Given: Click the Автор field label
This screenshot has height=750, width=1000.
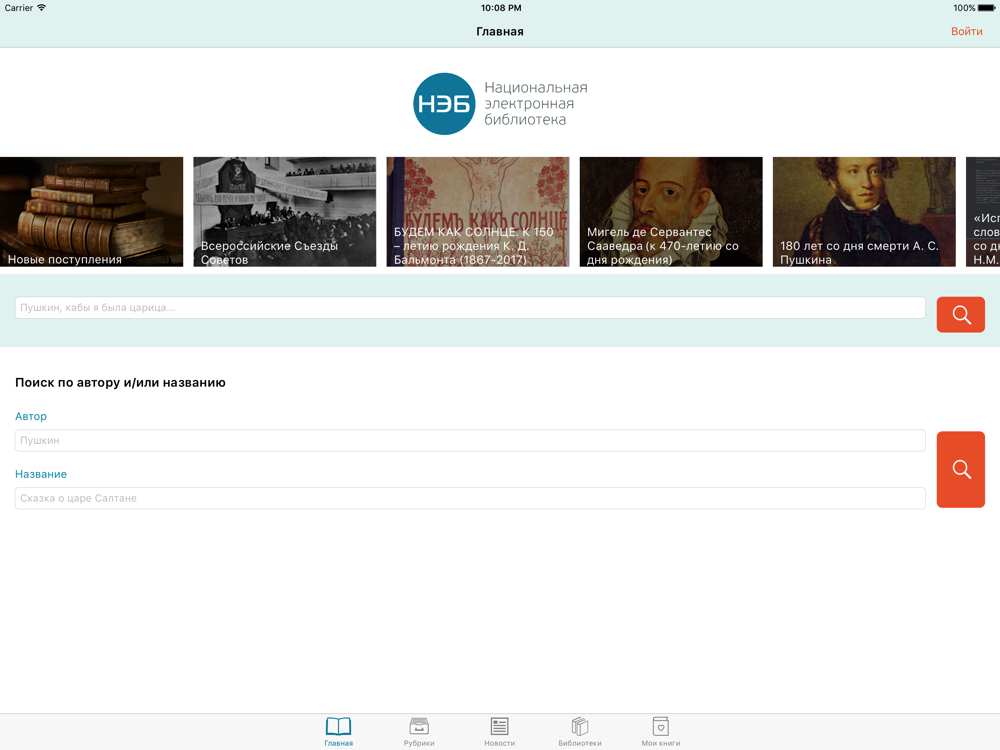Looking at the screenshot, I should pyautogui.click(x=31, y=416).
